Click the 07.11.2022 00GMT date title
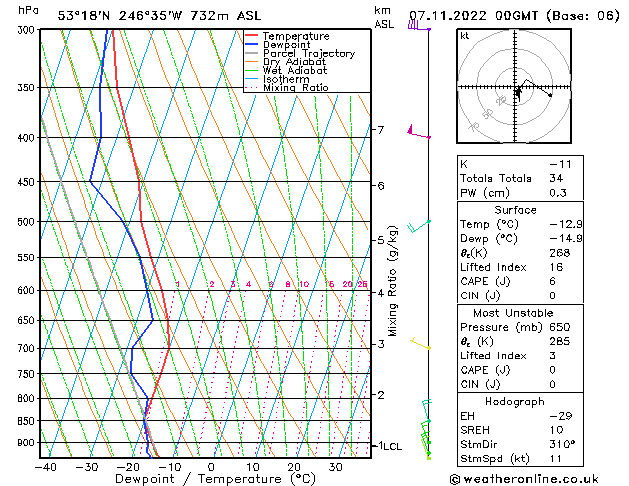Image resolution: width=629 pixels, height=486 pixels. (x=473, y=16)
